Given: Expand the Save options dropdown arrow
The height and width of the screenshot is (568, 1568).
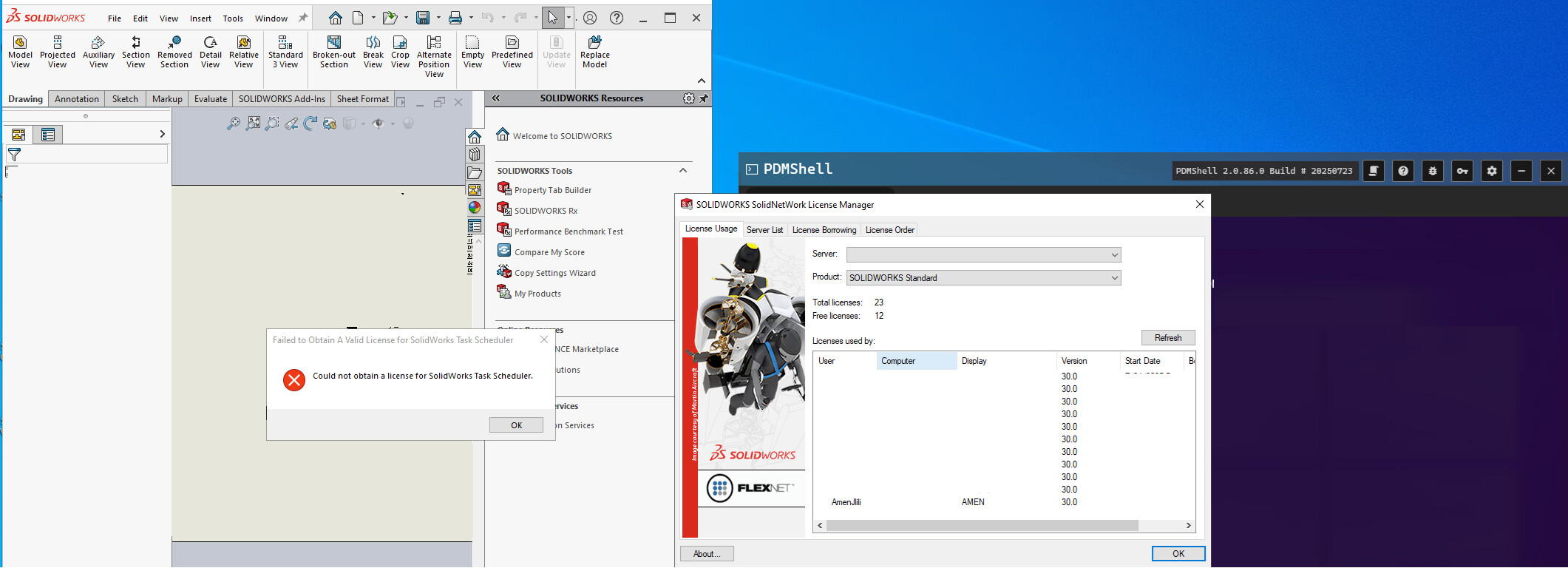Looking at the screenshot, I should (x=438, y=18).
